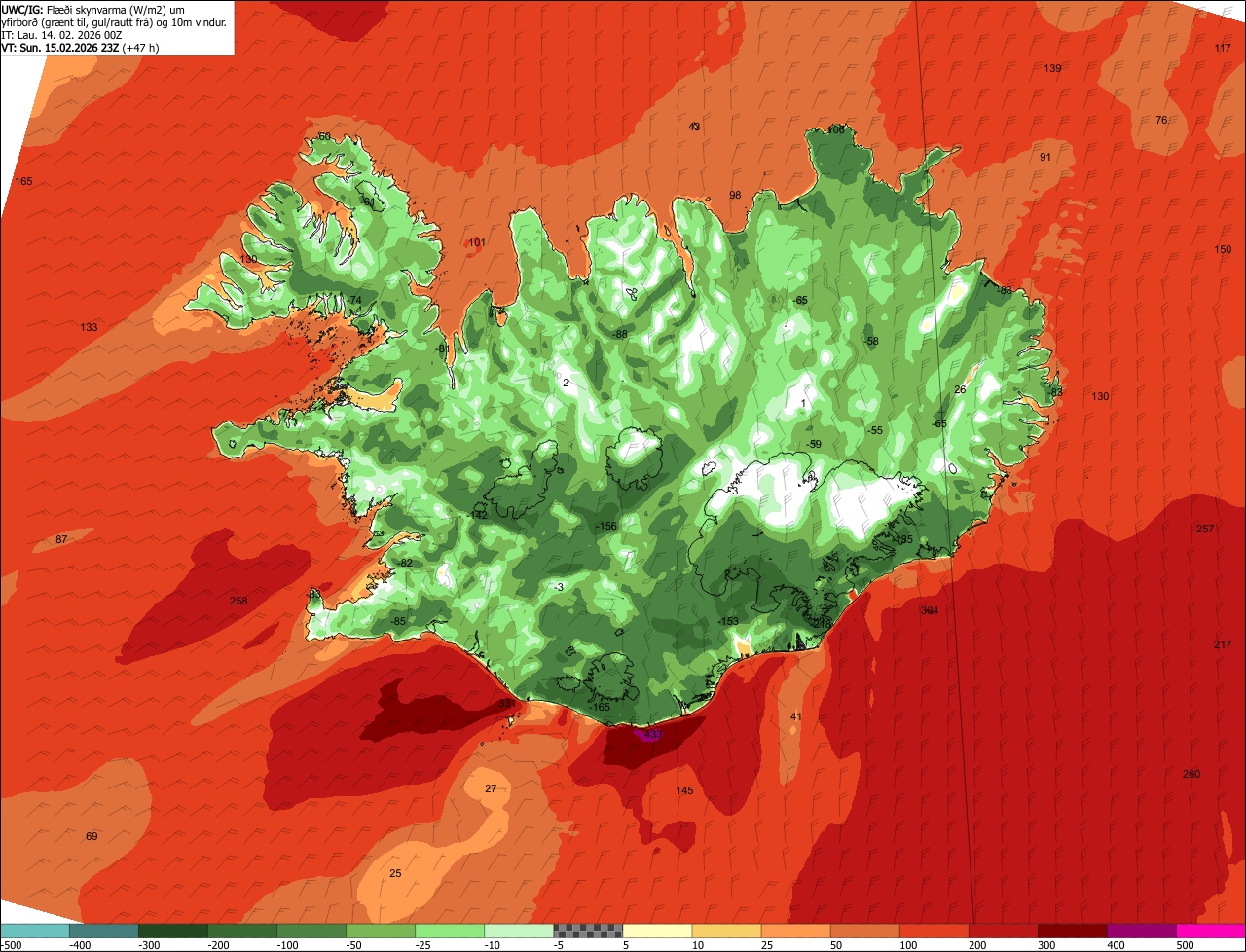Click the map value '304' near the coast
Viewport: 1246px width, 952px height.
[930, 610]
